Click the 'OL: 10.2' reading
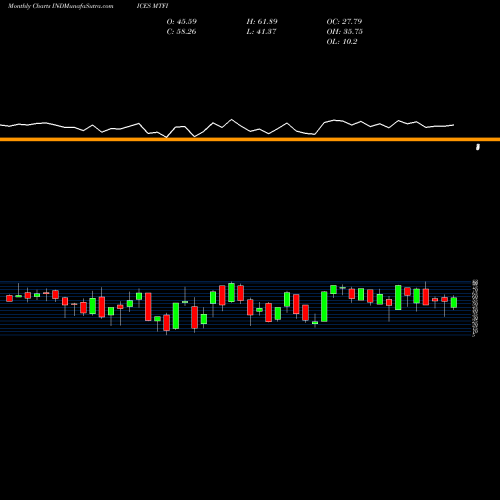The width and height of the screenshot is (500, 500). 342,42
